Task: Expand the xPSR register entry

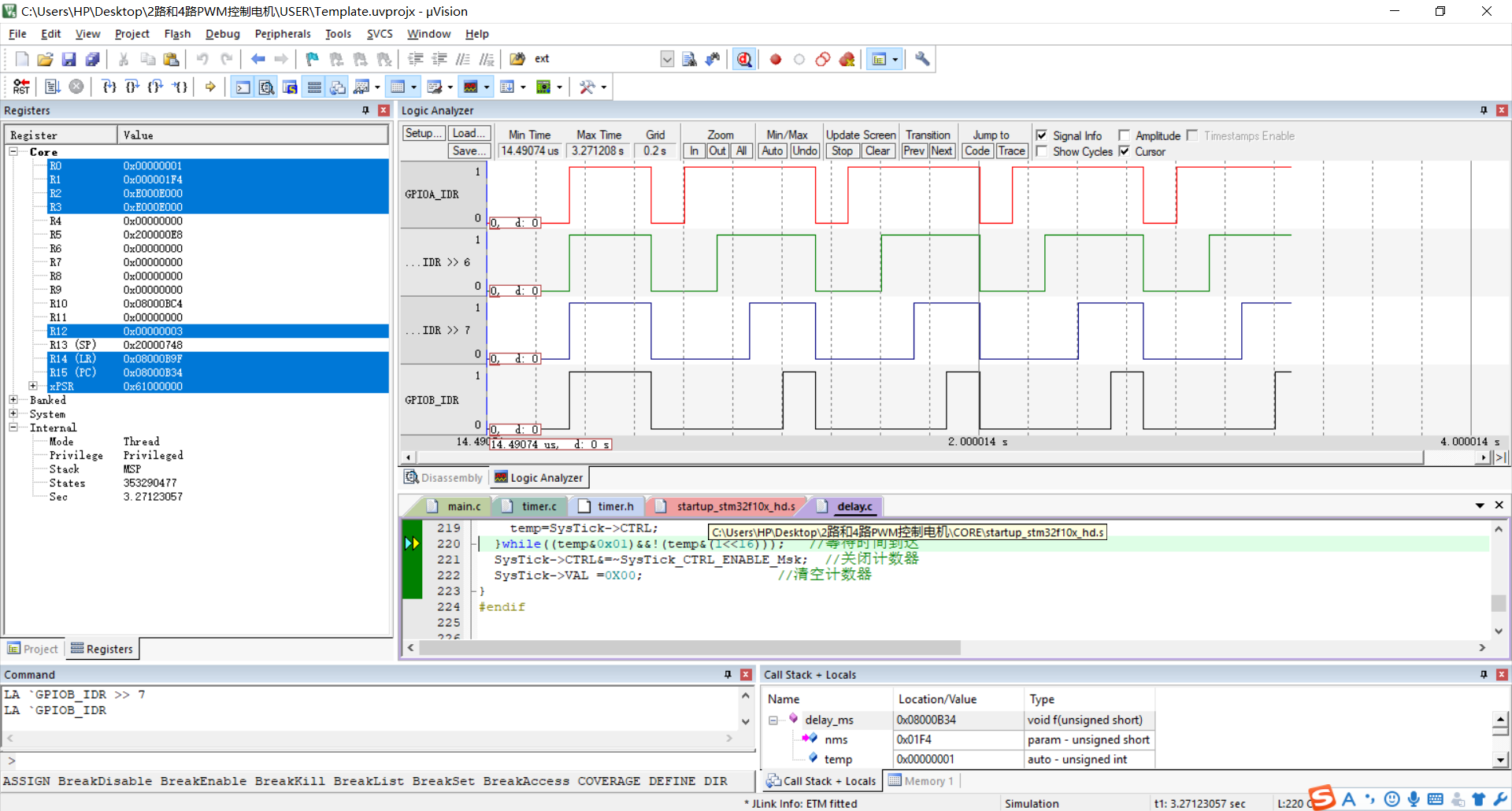Action: (x=33, y=386)
